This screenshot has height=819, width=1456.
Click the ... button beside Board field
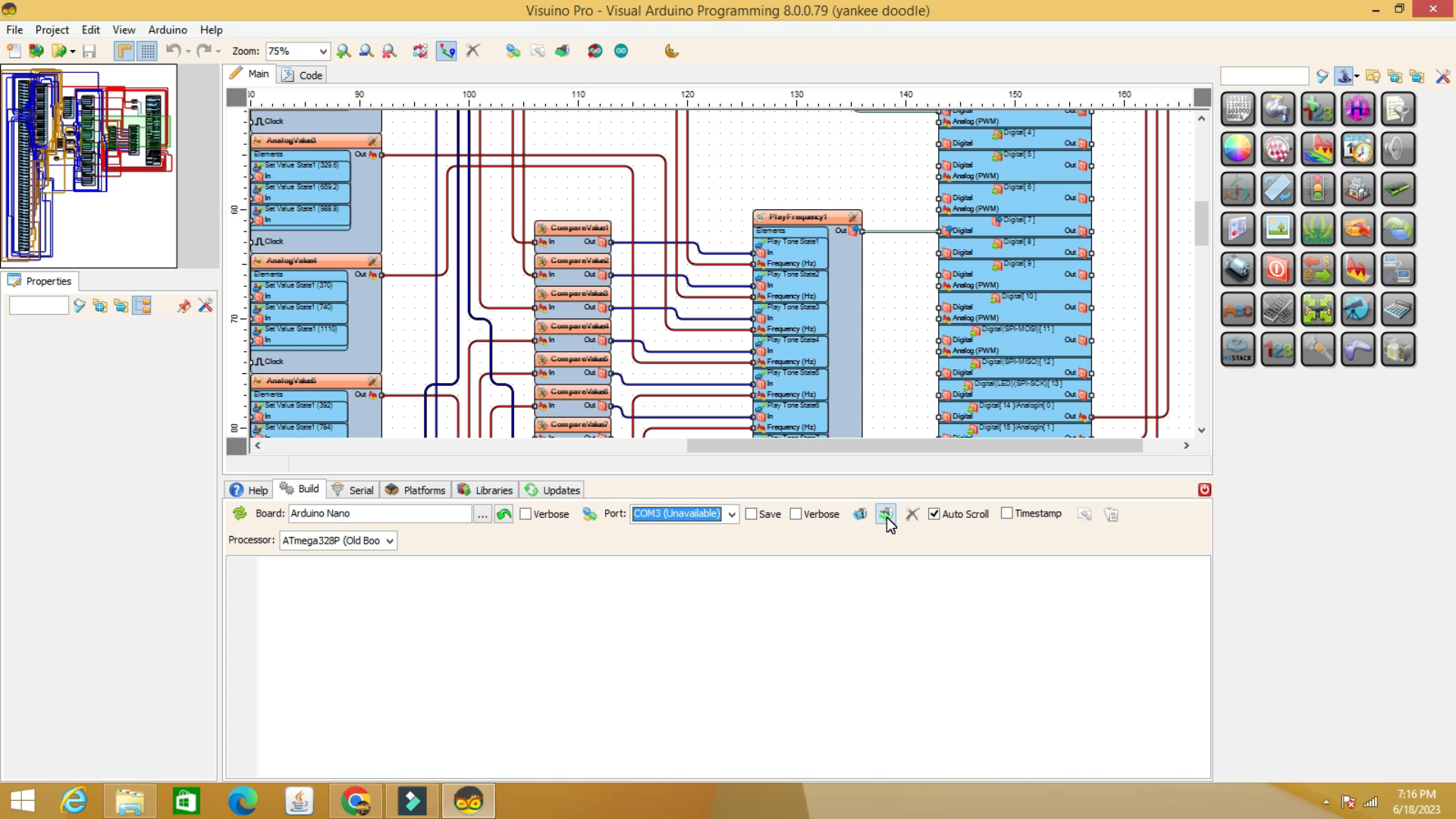[x=482, y=514]
